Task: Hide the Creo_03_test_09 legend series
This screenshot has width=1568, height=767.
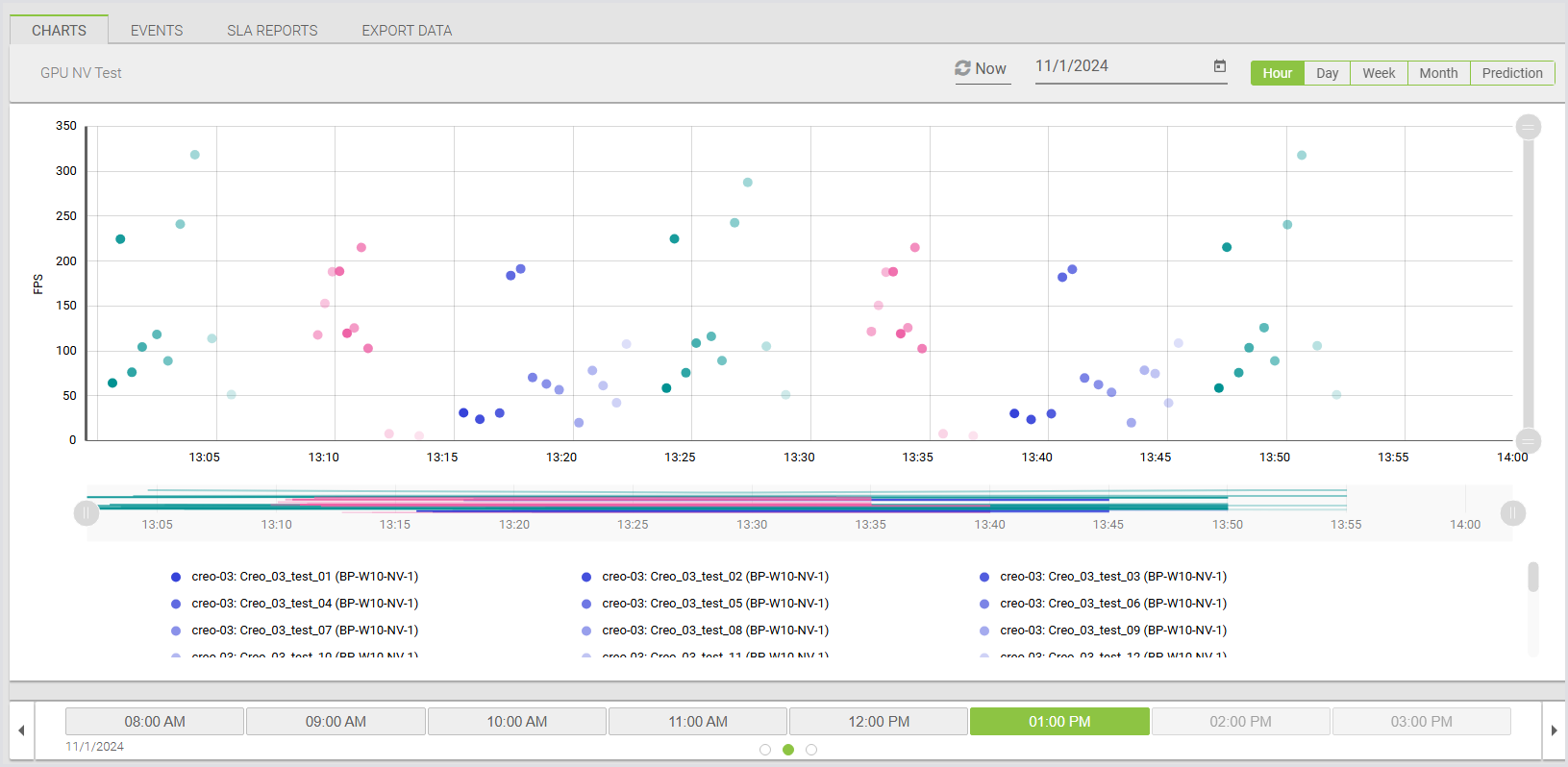Action: [x=1112, y=631]
